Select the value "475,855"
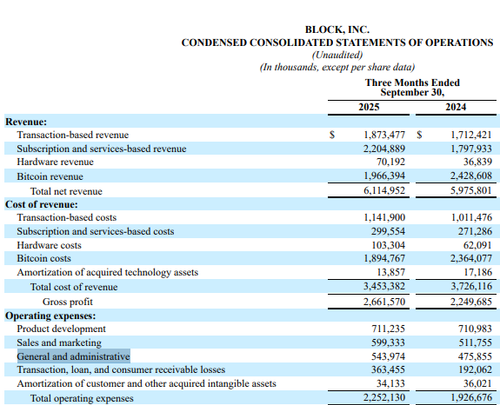 click(x=475, y=357)
